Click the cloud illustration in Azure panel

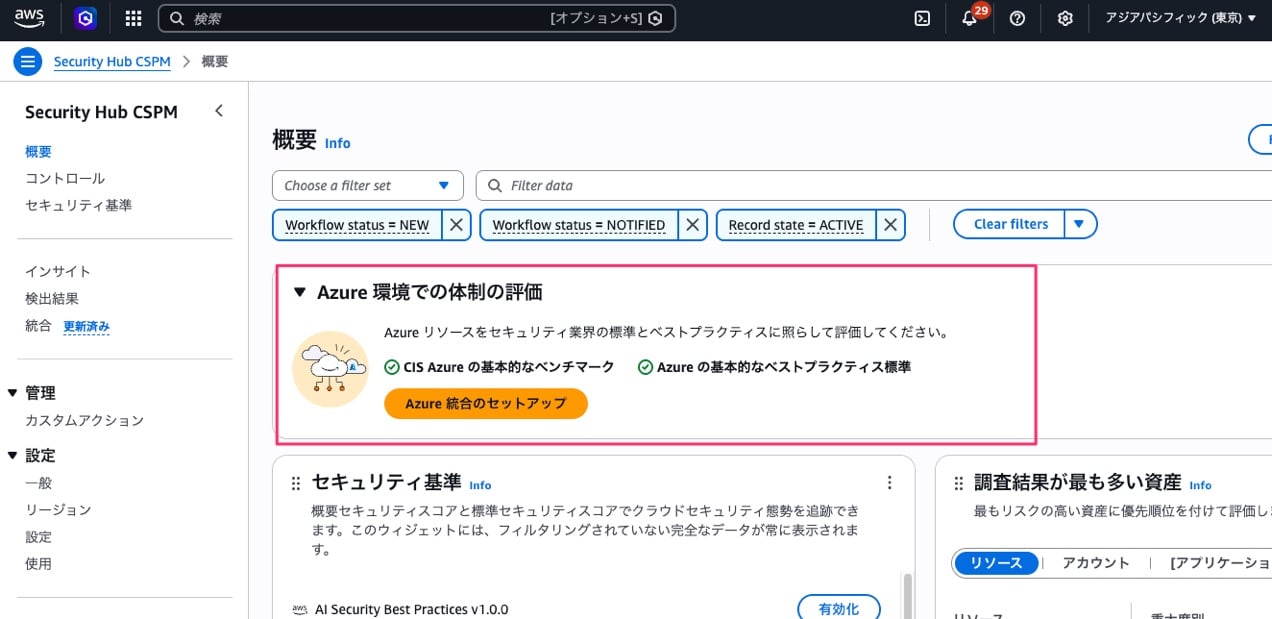pos(330,368)
